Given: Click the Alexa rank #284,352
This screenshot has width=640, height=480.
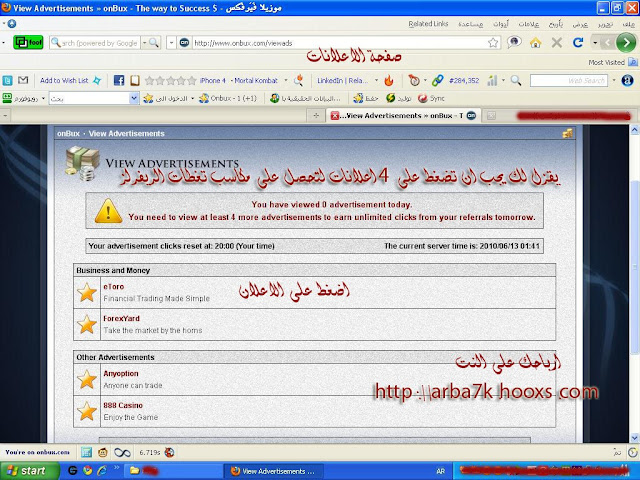Looking at the screenshot, I should click(x=464, y=80).
